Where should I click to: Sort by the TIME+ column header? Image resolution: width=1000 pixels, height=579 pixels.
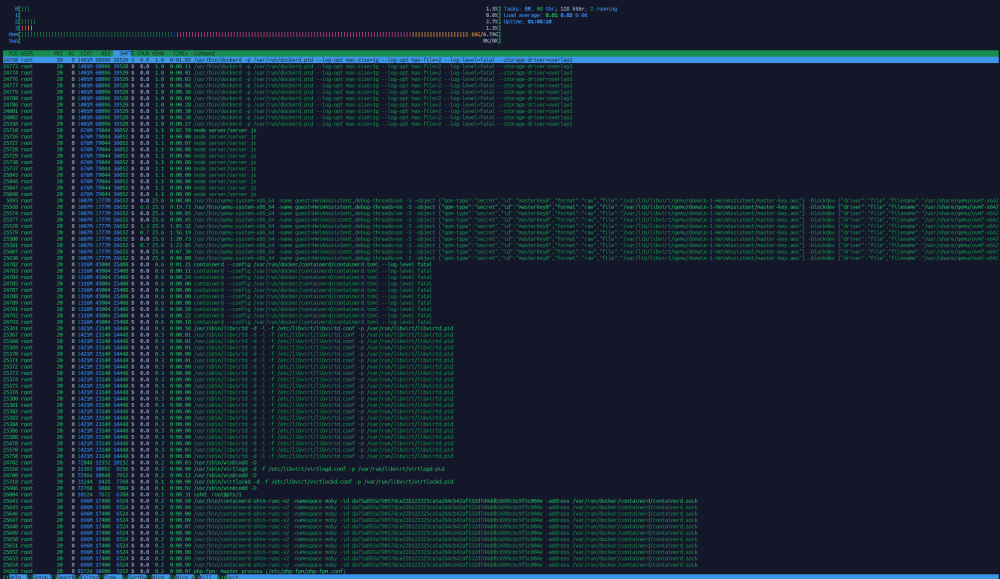click(x=180, y=54)
